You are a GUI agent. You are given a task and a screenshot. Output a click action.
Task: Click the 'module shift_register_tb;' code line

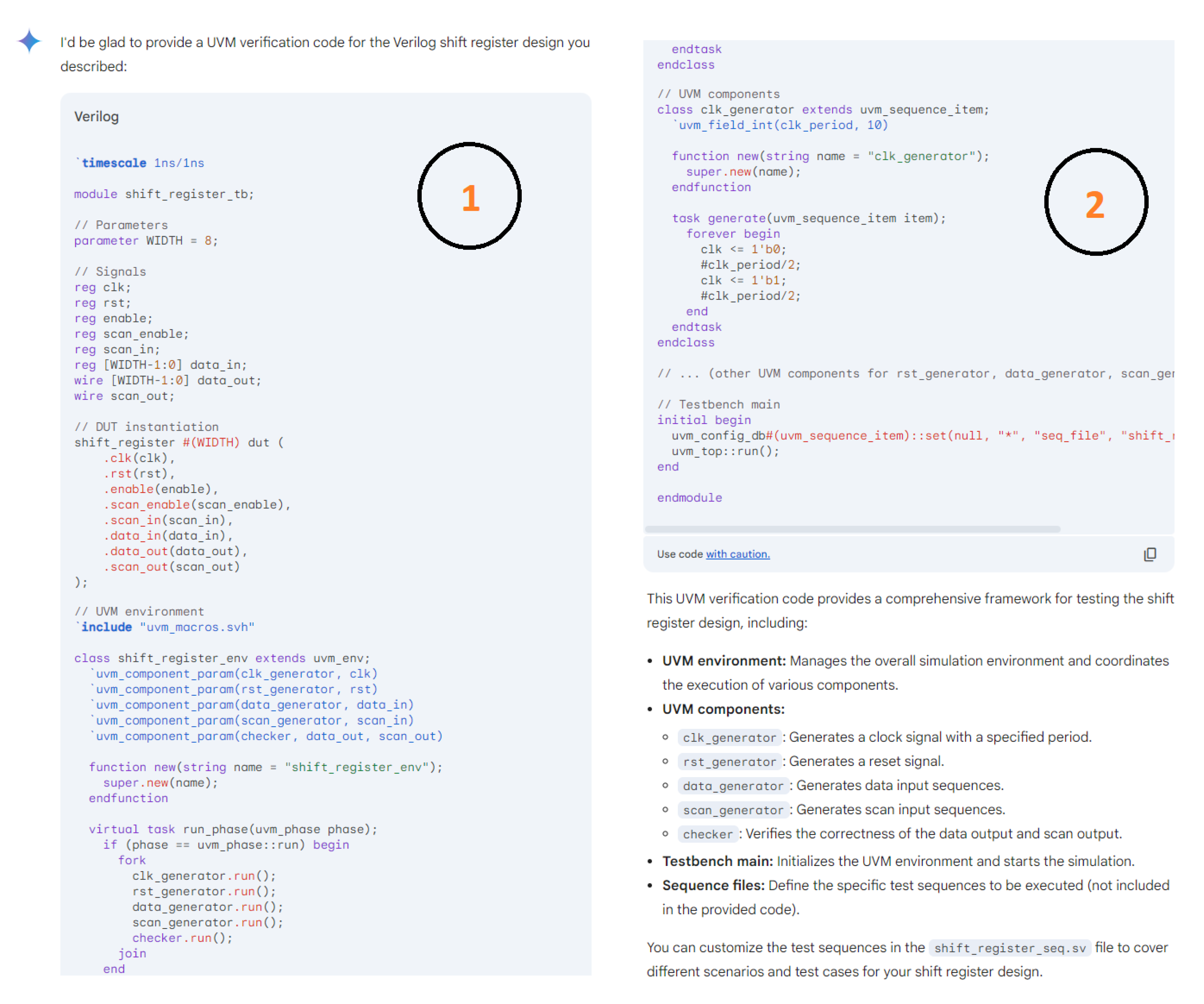tap(163, 194)
